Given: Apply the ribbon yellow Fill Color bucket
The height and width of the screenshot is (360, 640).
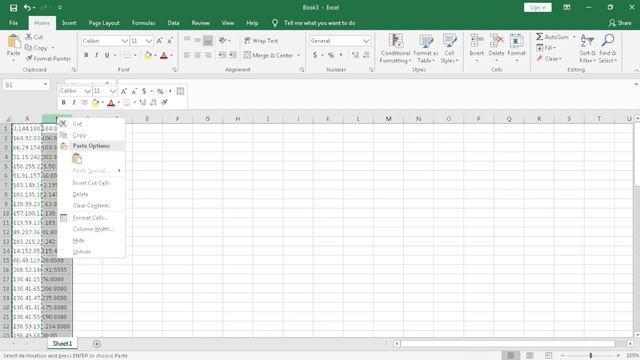Looking at the screenshot, I should point(148,55).
